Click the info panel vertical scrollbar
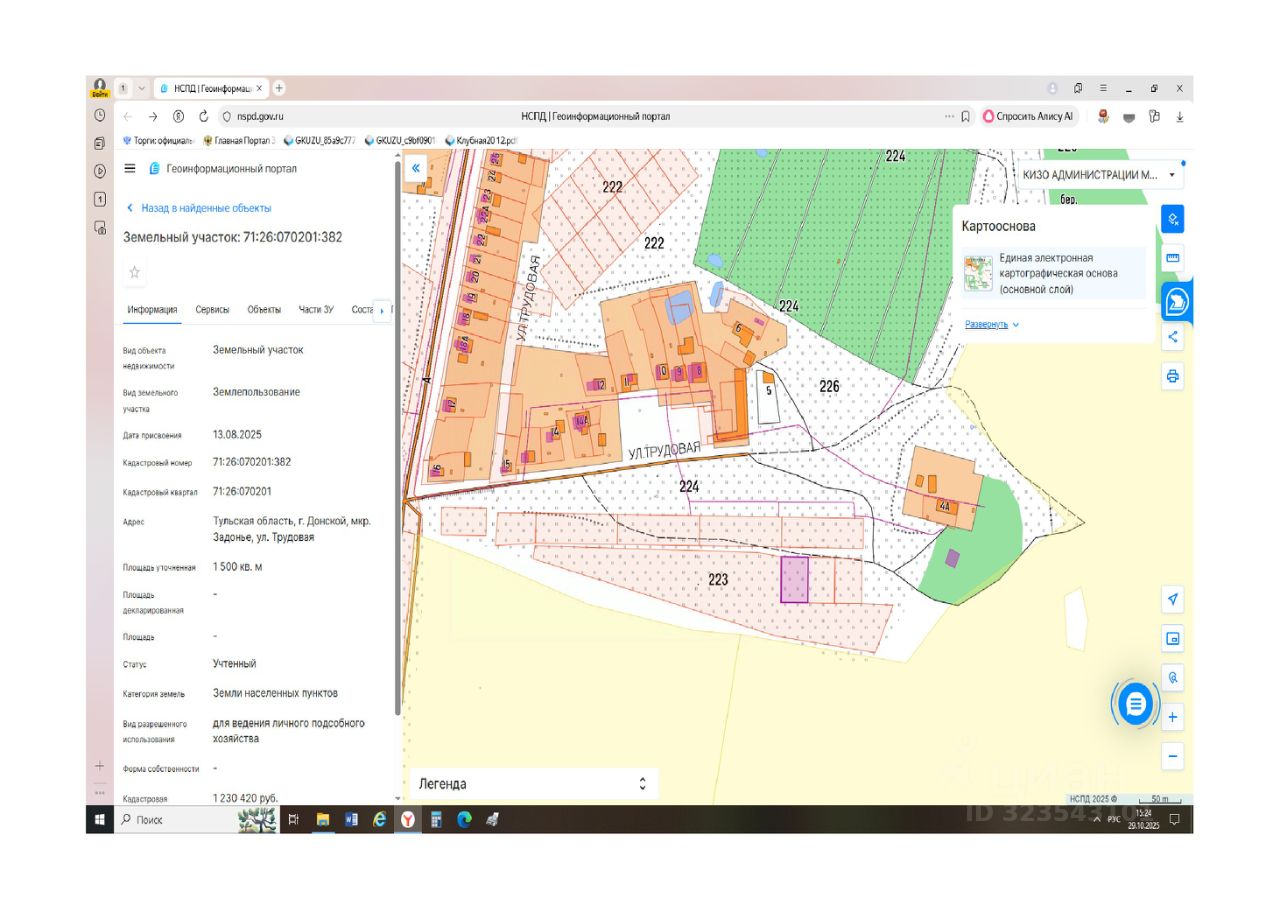 398,440
